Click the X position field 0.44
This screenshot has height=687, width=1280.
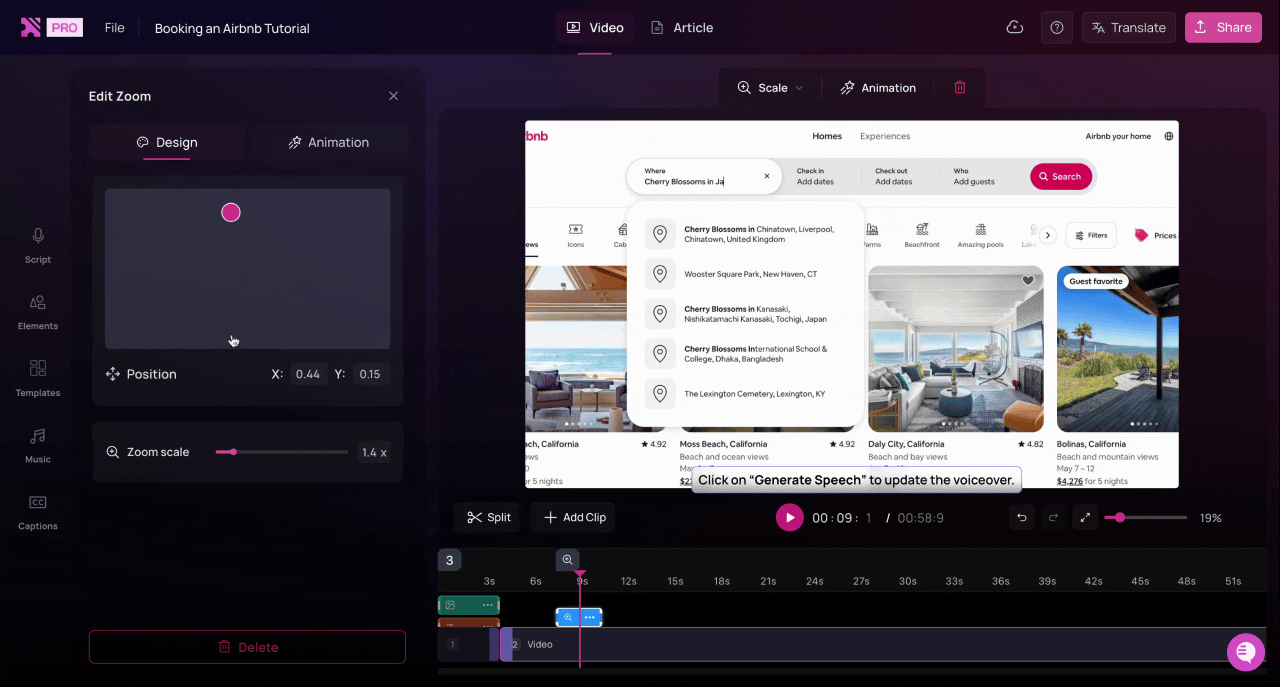pyautogui.click(x=308, y=374)
